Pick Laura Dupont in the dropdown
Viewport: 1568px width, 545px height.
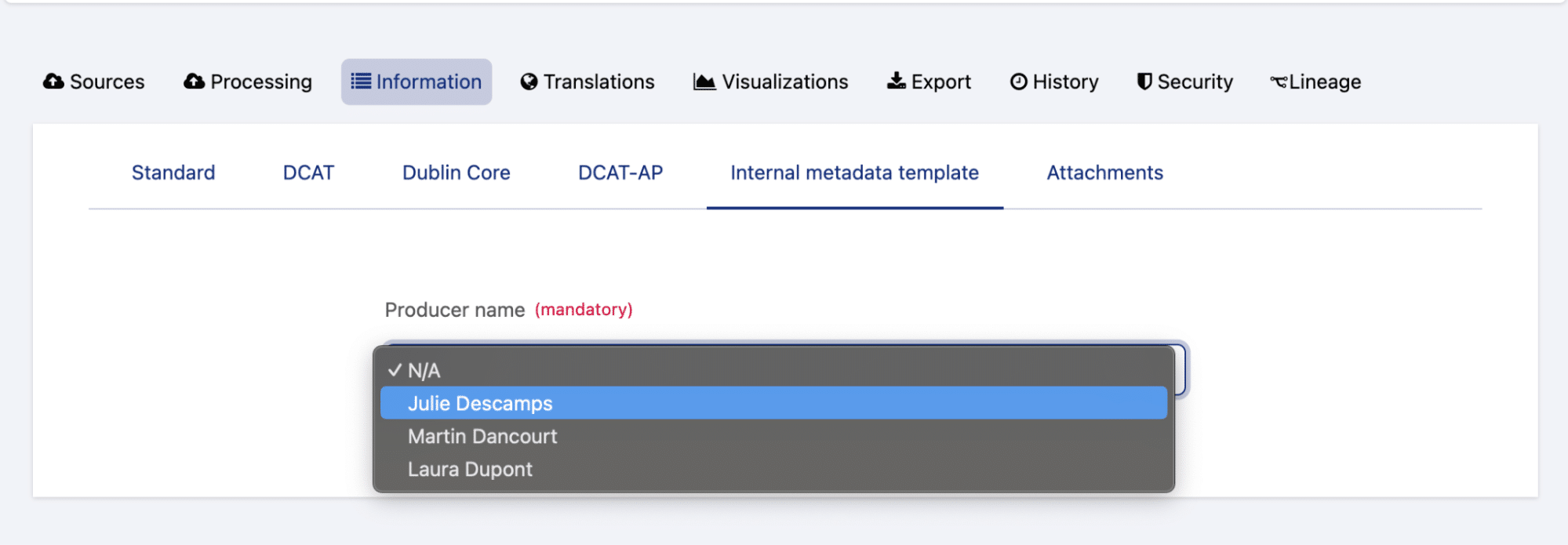point(470,469)
